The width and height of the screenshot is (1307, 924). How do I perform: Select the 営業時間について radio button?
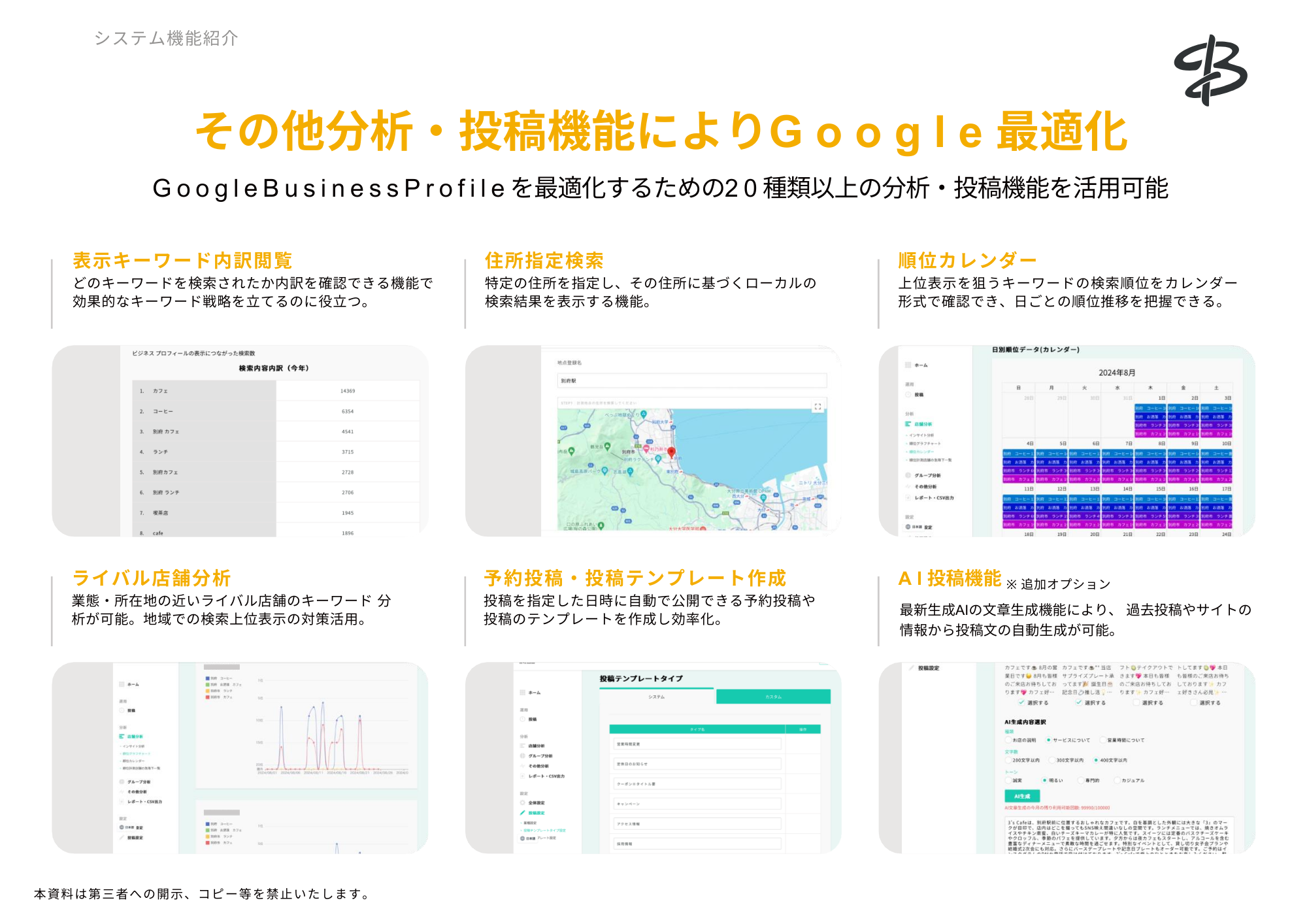tap(1102, 740)
